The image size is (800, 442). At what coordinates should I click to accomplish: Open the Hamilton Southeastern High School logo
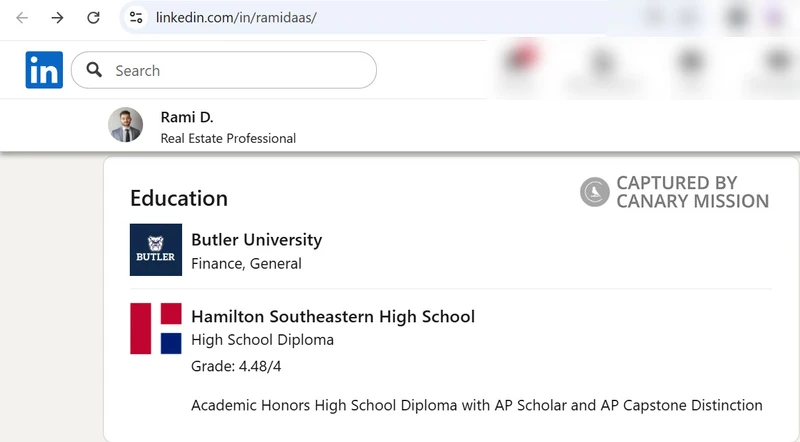[156, 328]
